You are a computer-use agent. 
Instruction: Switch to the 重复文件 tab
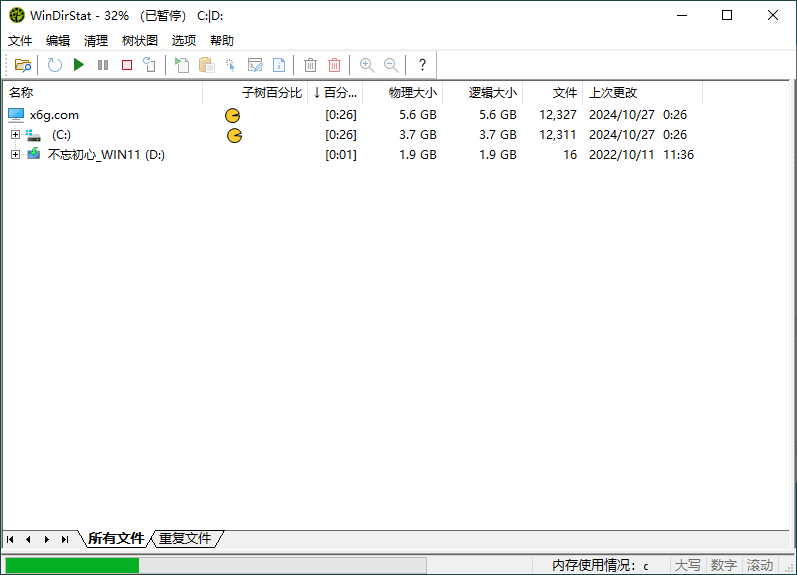185,538
